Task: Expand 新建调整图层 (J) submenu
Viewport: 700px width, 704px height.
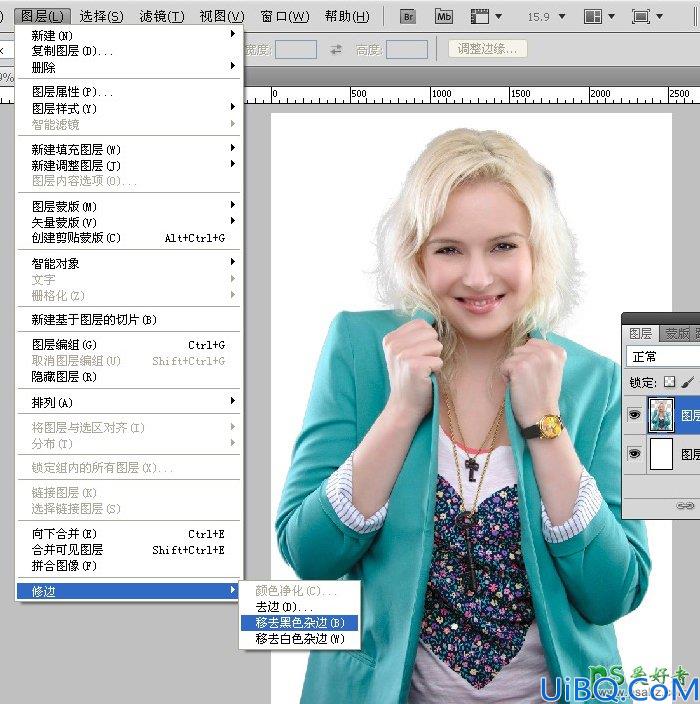Action: (x=128, y=165)
